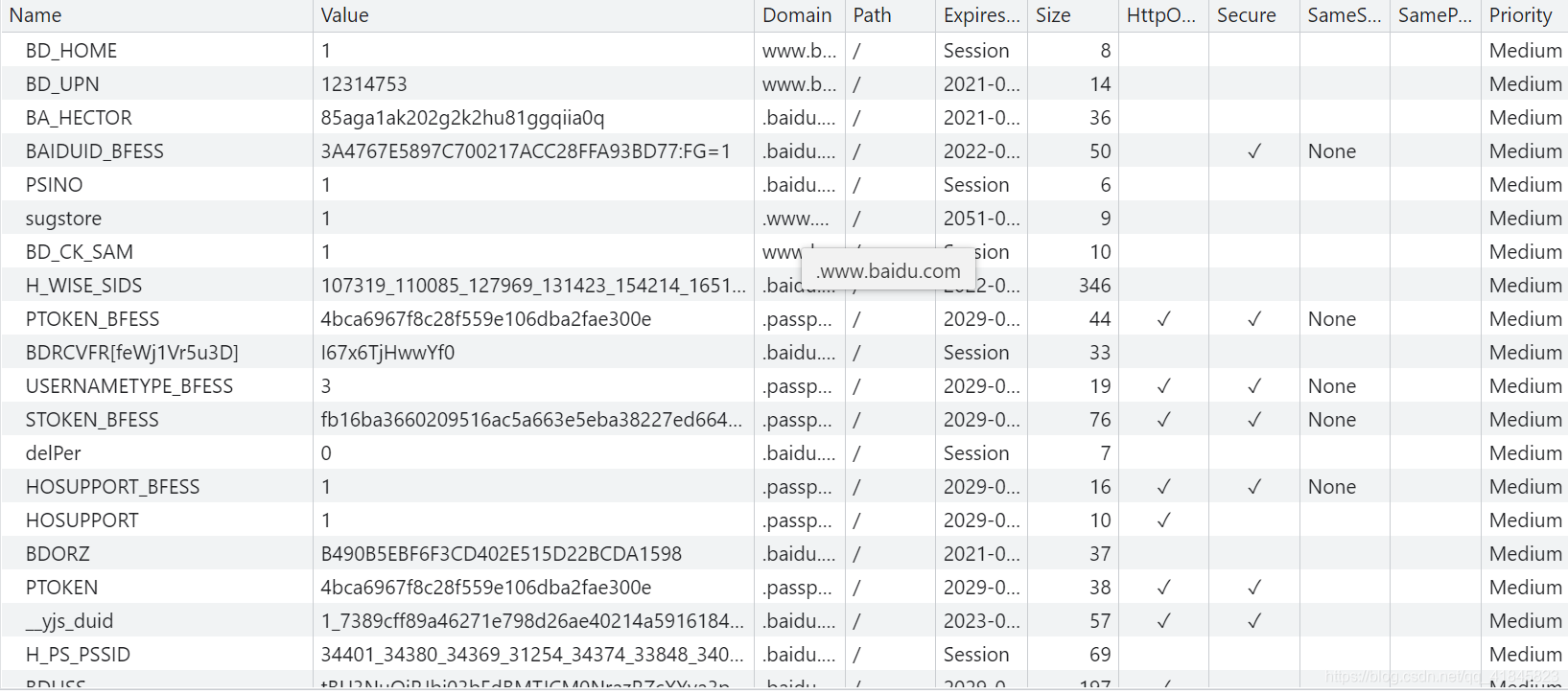
Task: Select the H_WISE_SIDS cookie name
Action: tap(83, 286)
